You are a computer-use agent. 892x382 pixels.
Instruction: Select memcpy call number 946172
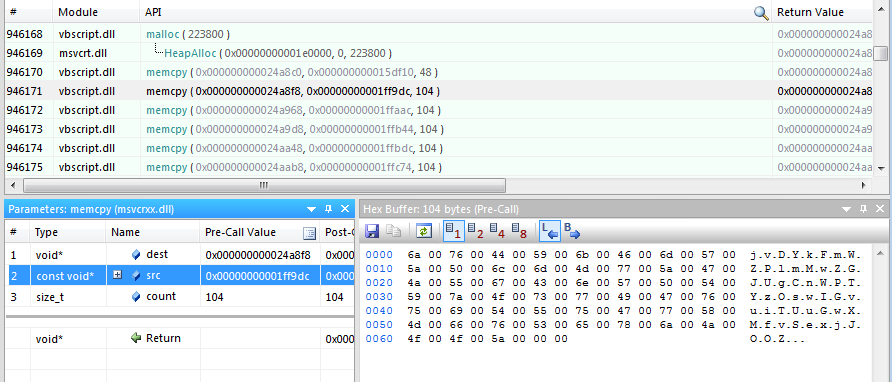tap(438, 110)
